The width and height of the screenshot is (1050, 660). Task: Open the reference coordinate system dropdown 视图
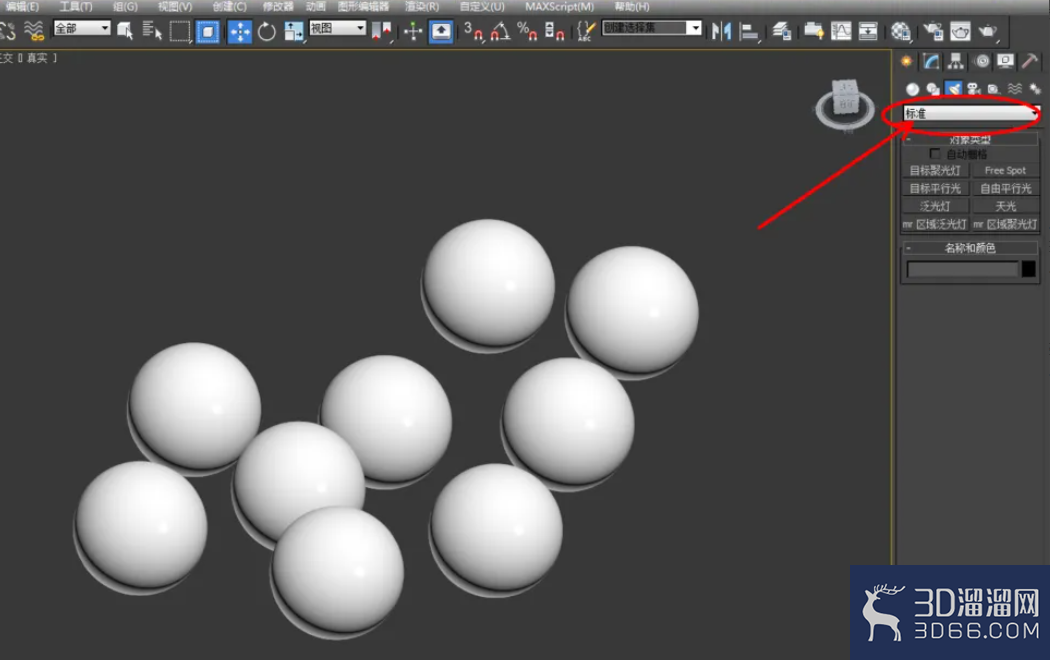click(x=338, y=28)
